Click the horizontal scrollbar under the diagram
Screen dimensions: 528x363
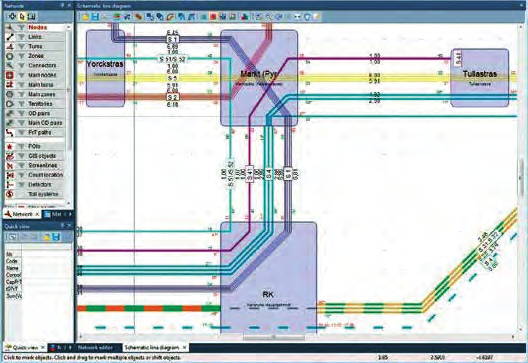296,336
